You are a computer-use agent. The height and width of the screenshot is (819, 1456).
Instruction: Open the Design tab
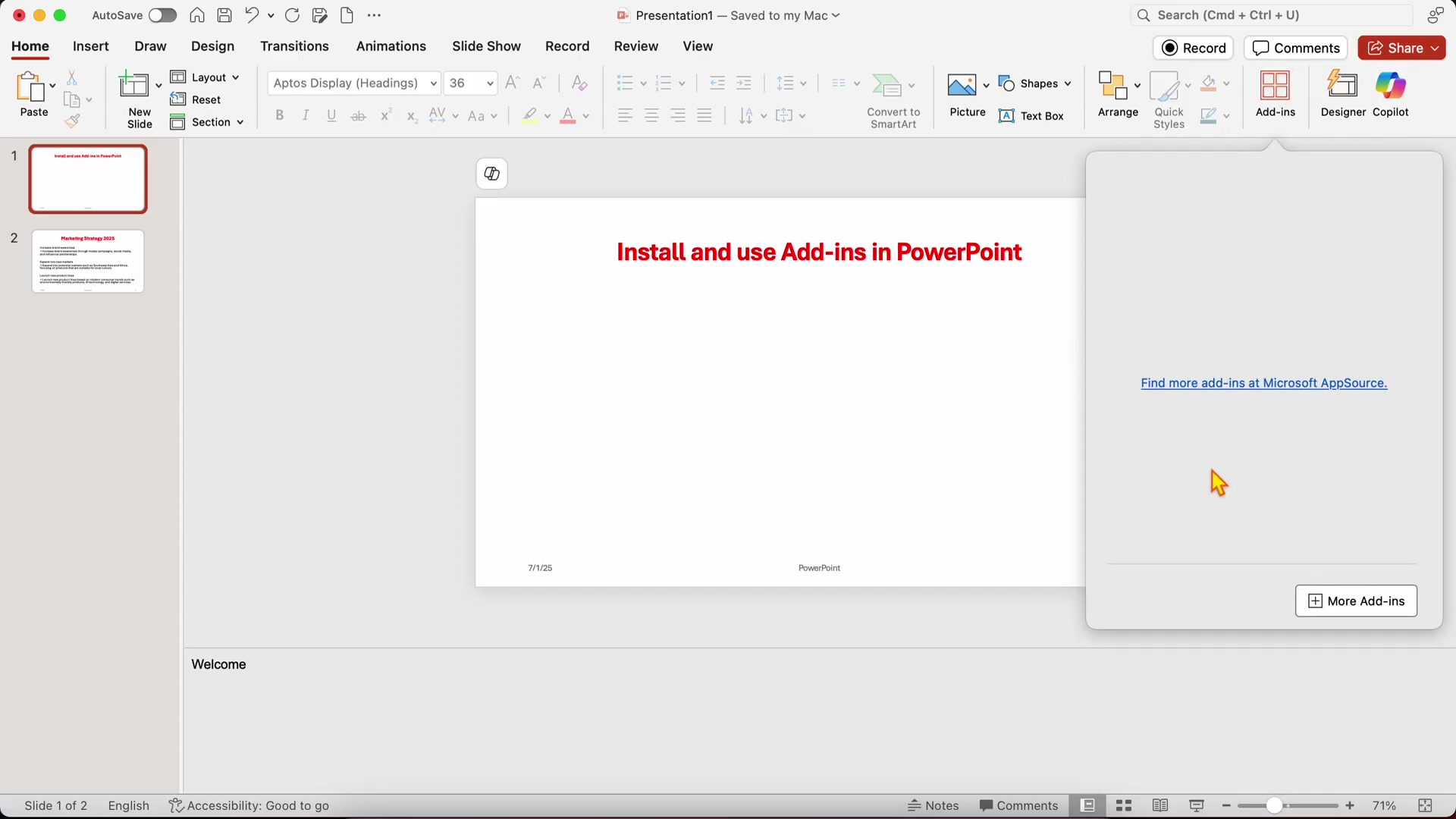pyautogui.click(x=212, y=46)
